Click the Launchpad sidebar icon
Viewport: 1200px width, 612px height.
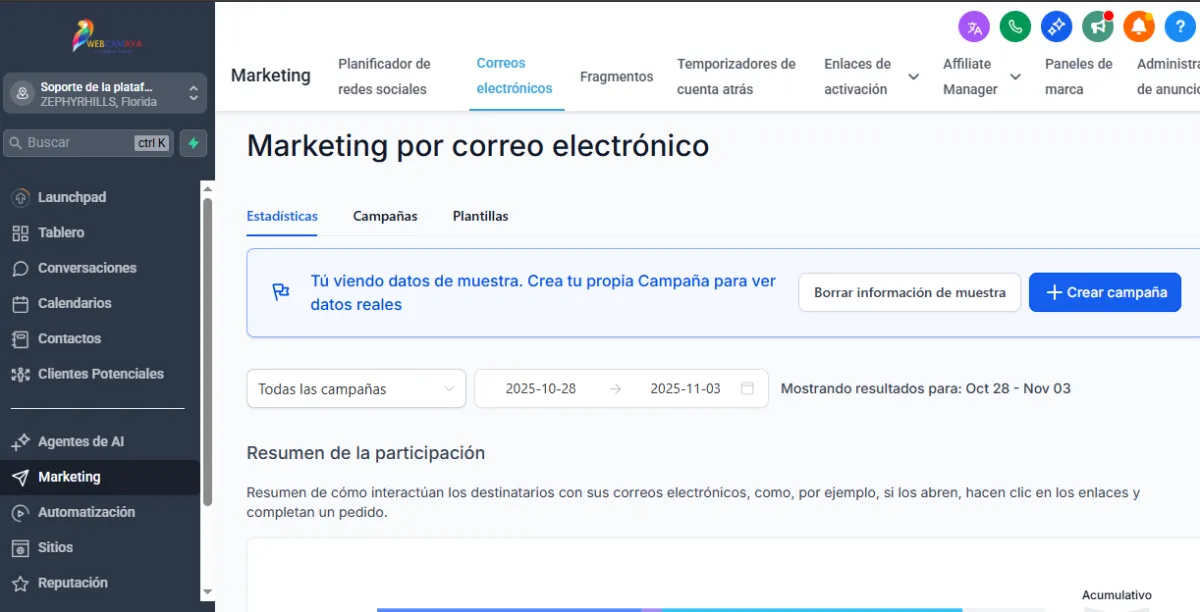20,197
